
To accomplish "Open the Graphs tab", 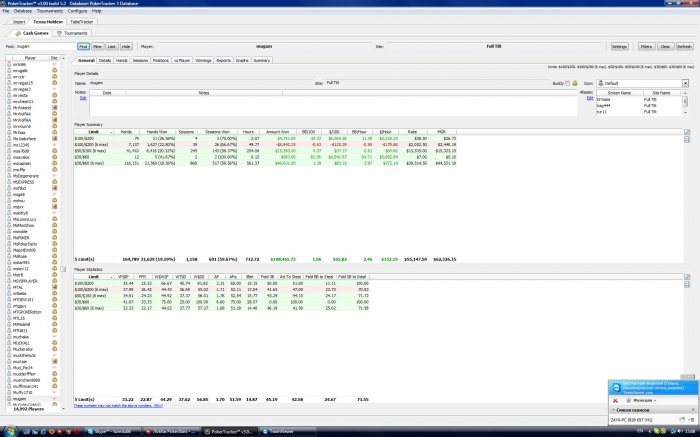I will click(x=242, y=60).
